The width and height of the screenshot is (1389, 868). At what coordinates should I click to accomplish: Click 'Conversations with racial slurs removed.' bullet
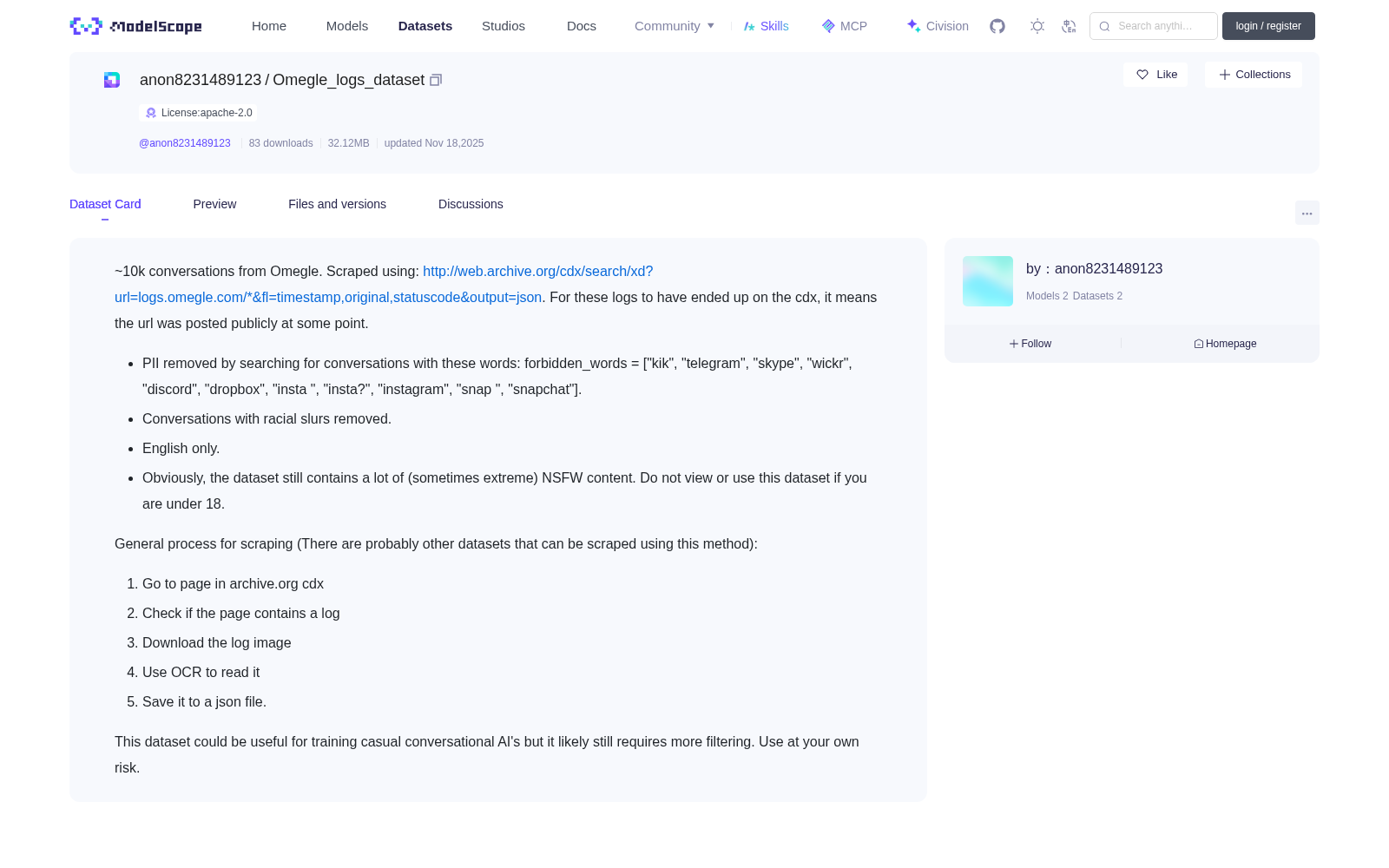pyautogui.click(x=267, y=419)
